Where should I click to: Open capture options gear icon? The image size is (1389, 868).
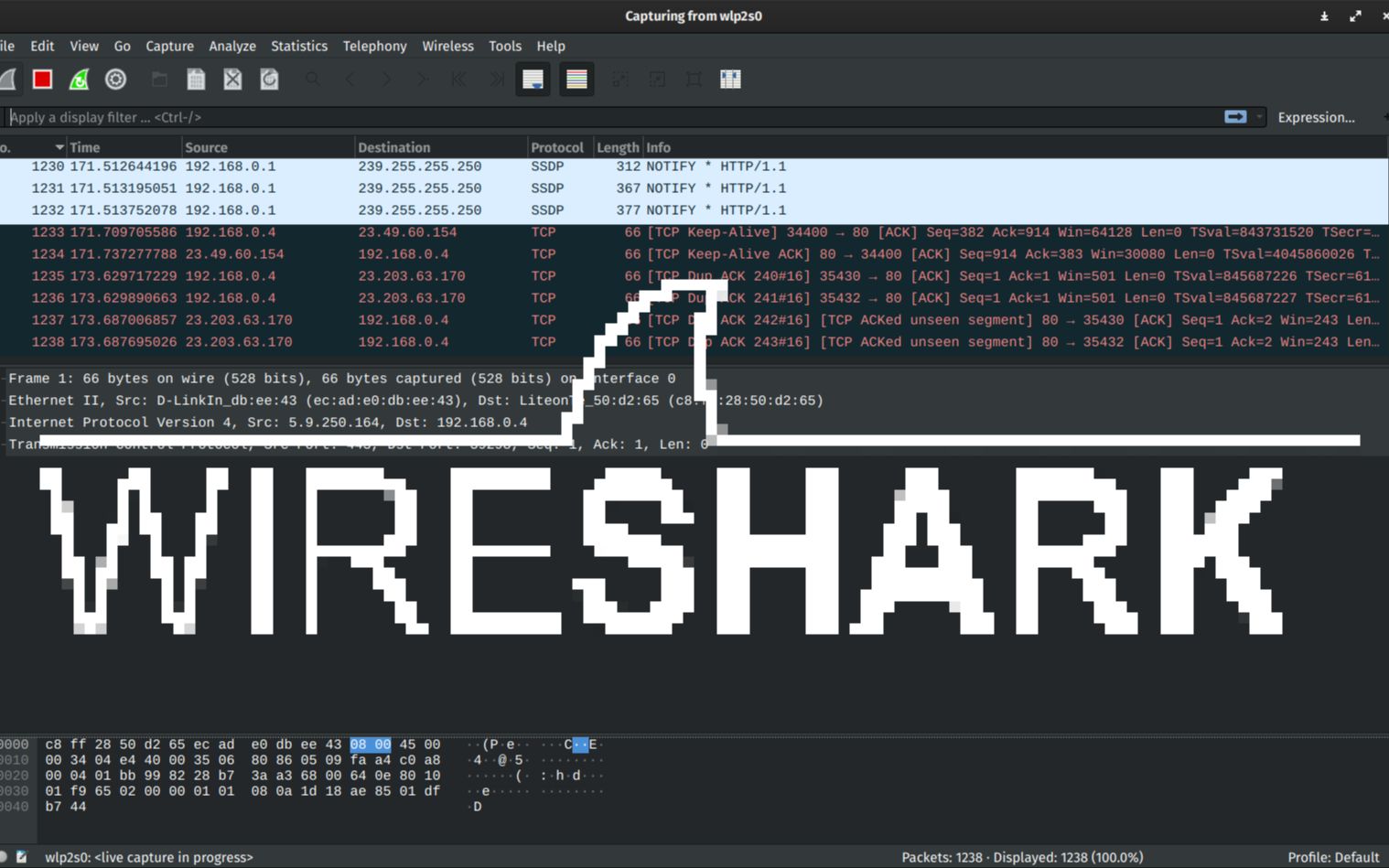pos(115,80)
